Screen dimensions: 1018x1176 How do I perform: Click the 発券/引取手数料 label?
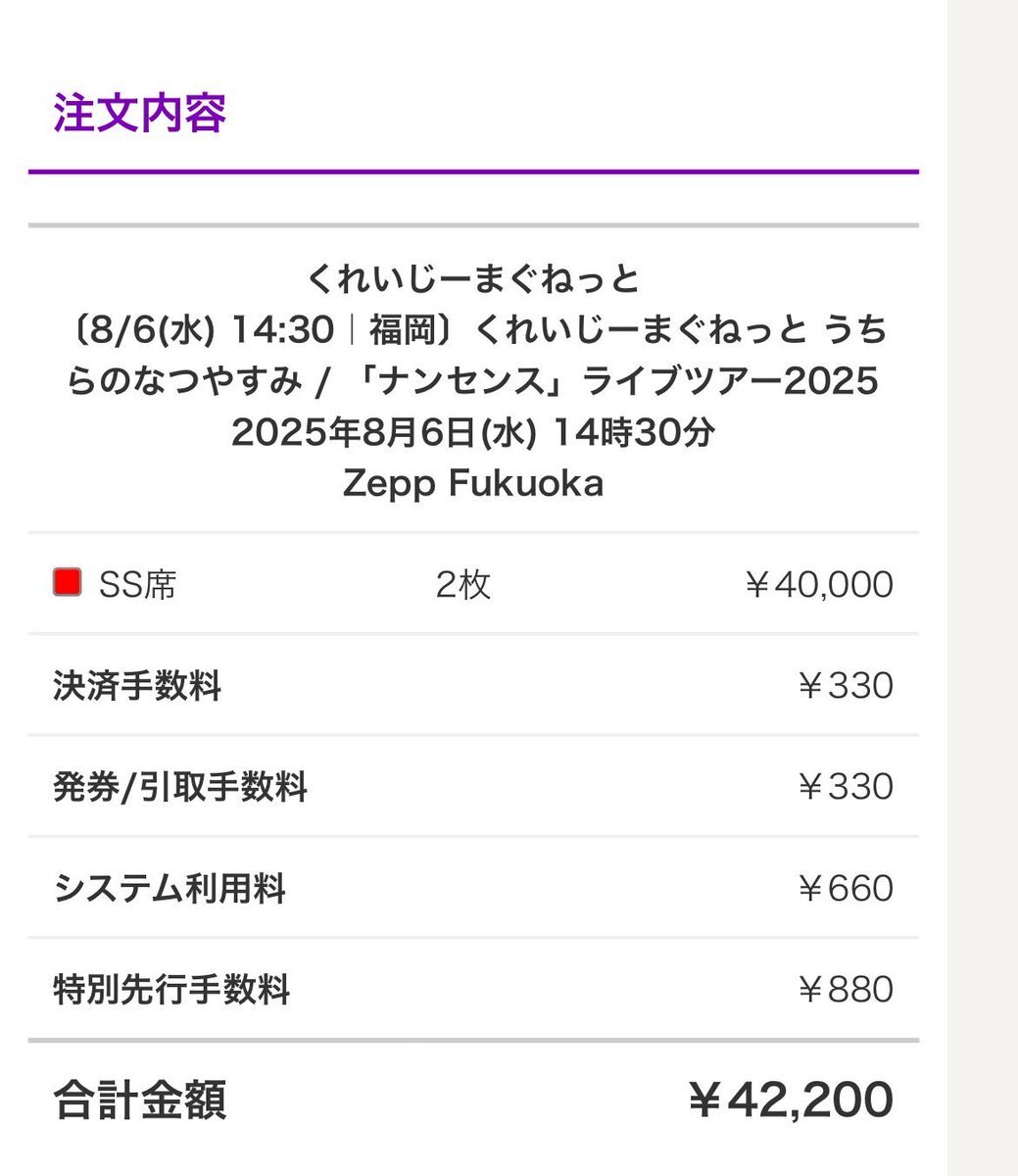(x=180, y=787)
